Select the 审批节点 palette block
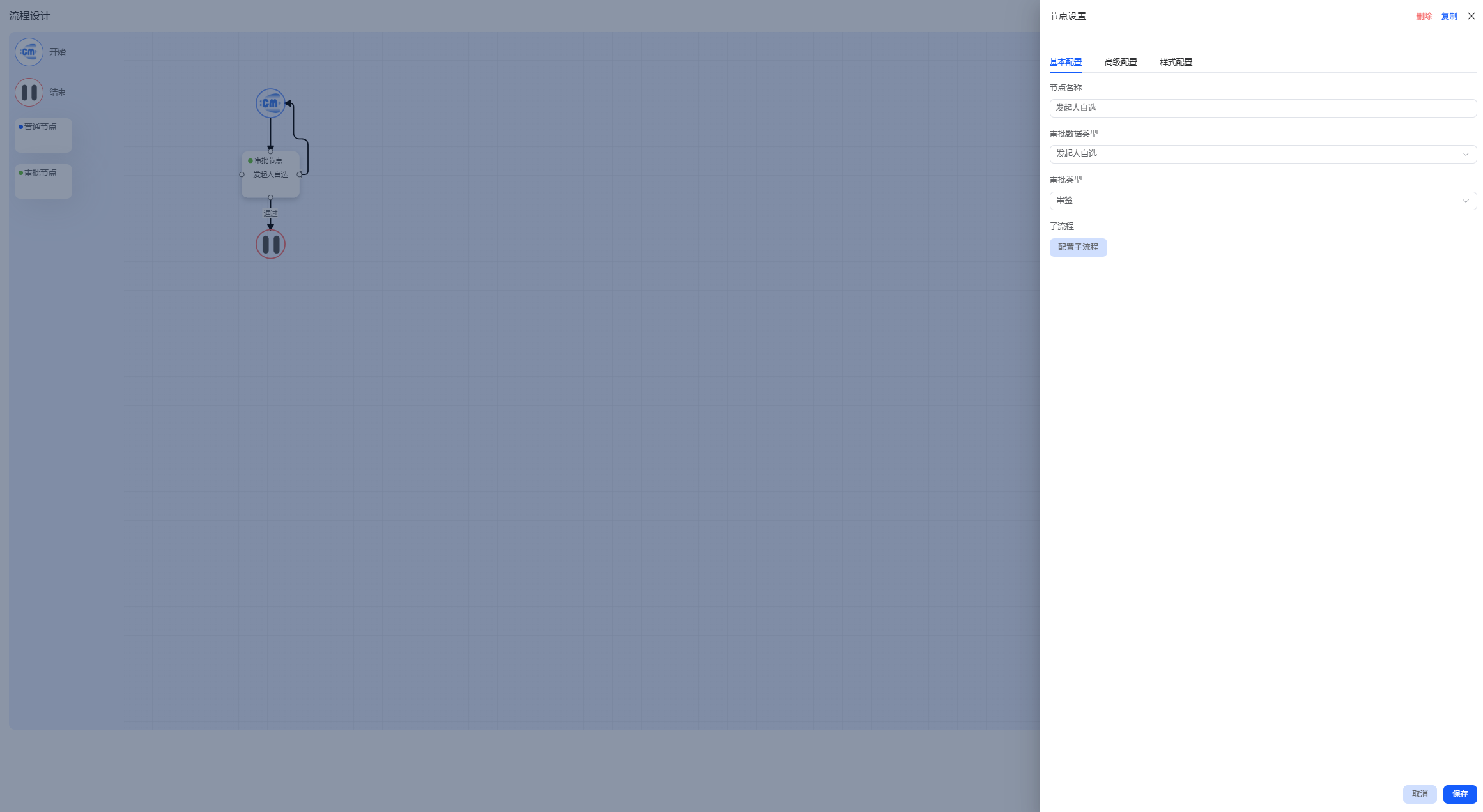The height and width of the screenshot is (812, 1483). (x=43, y=181)
